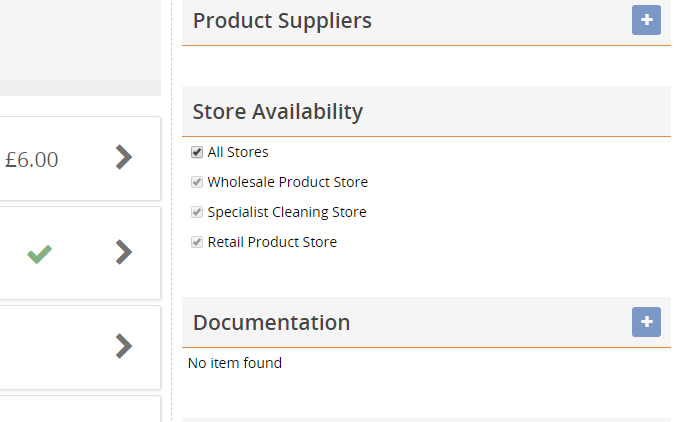Viewport: 678px width, 422px height.
Task: Add a new documentation item
Action: (646, 322)
